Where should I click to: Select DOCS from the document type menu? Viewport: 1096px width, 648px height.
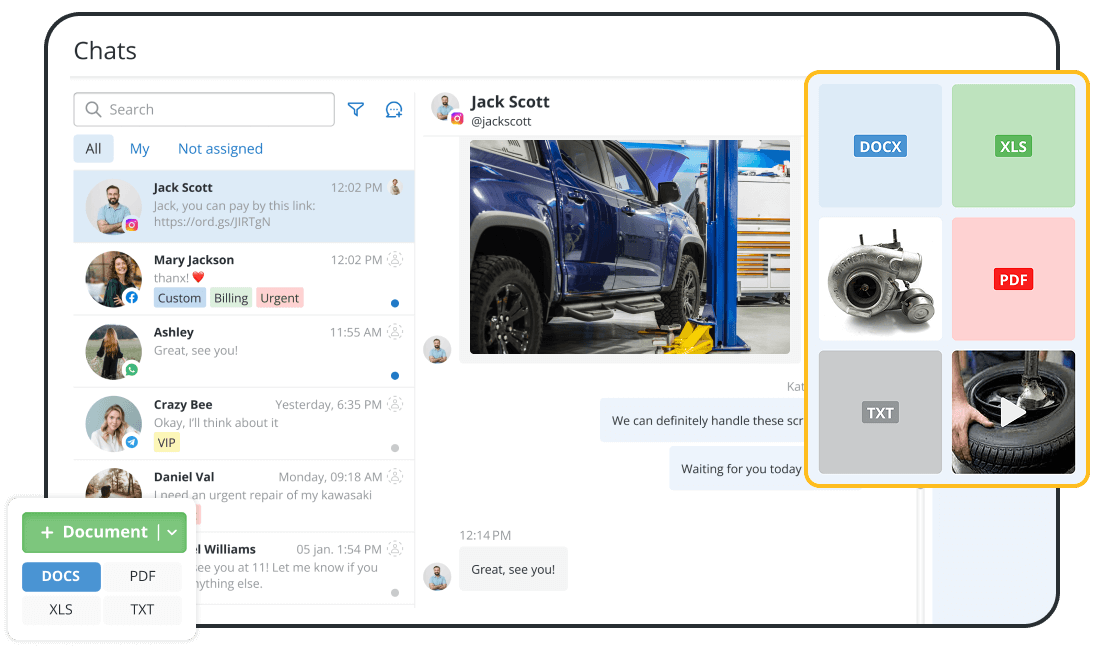click(61, 576)
